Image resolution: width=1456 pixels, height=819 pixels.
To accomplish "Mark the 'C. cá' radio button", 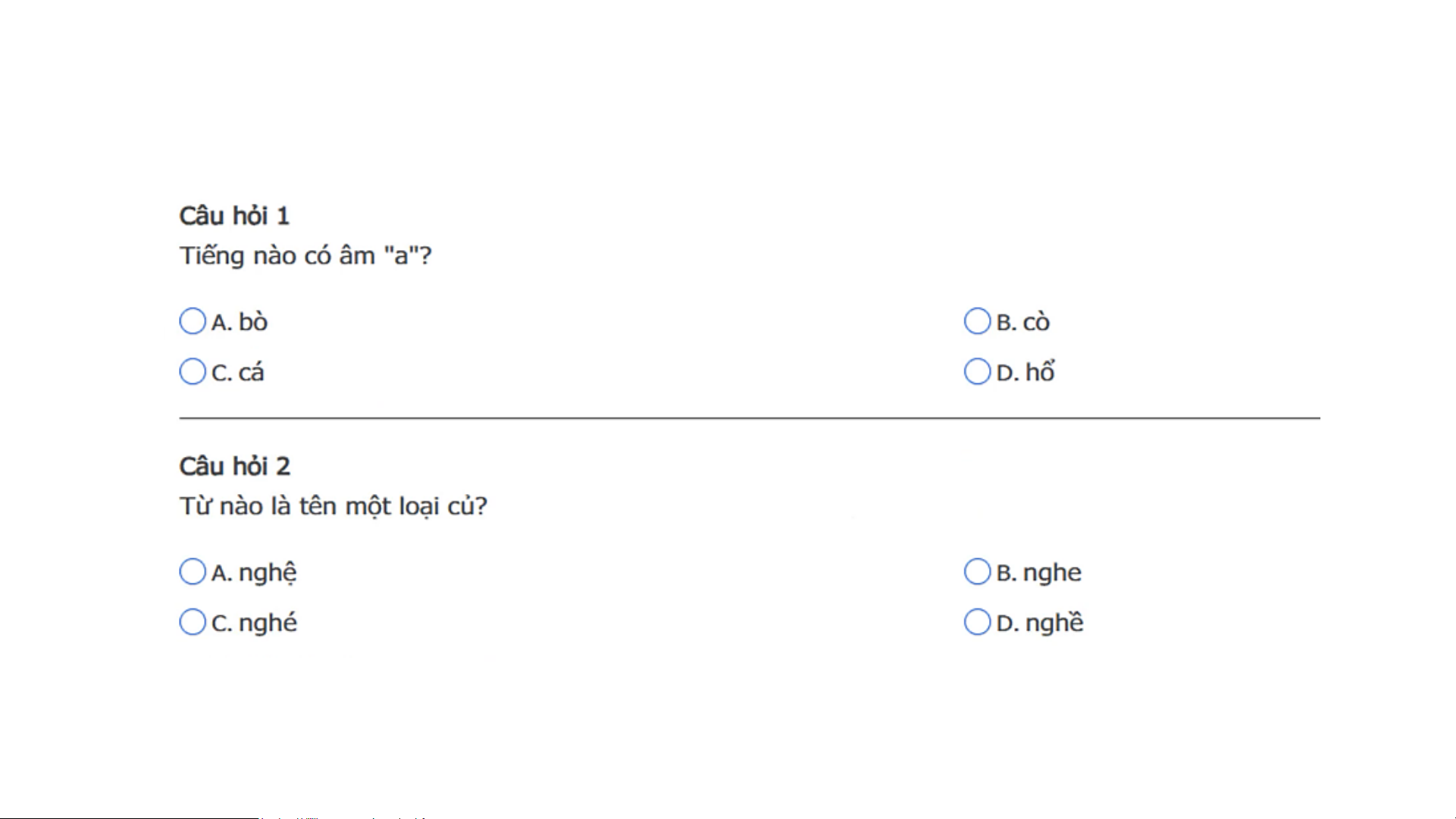I will 193,372.
